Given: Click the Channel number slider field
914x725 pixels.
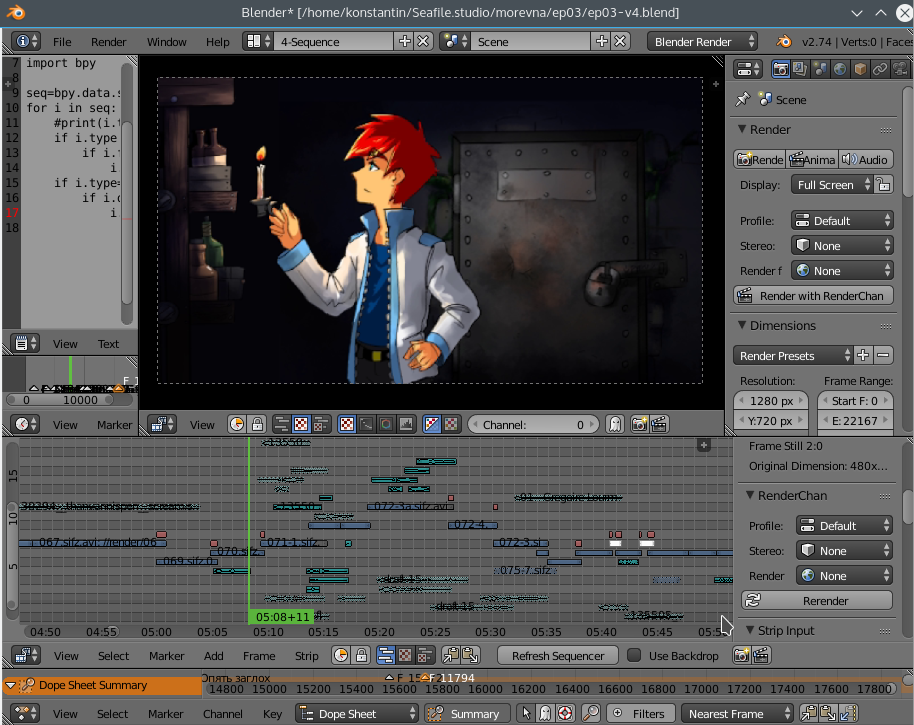Looking at the screenshot, I should point(533,424).
